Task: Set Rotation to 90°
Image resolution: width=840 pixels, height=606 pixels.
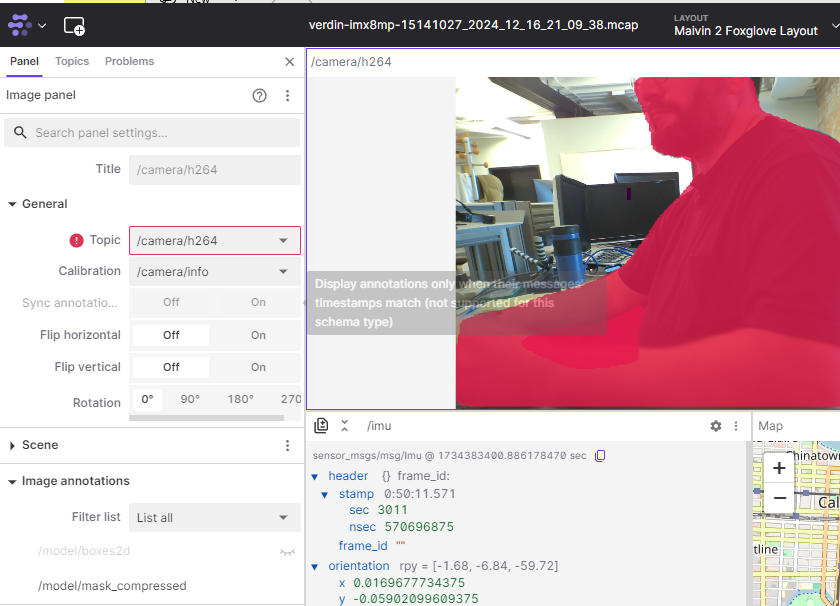Action: 190,399
